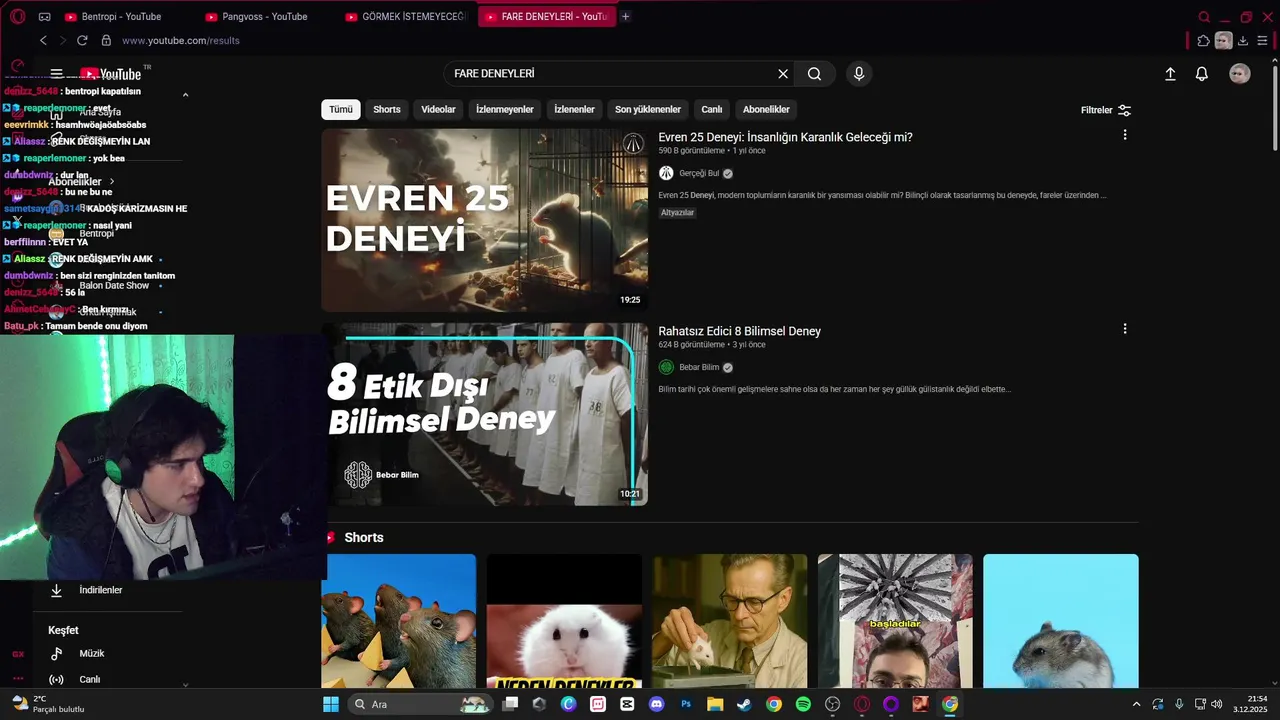This screenshot has height=720, width=1280.
Task: Open the browser downloads arrow icon
Action: pyautogui.click(x=1243, y=41)
